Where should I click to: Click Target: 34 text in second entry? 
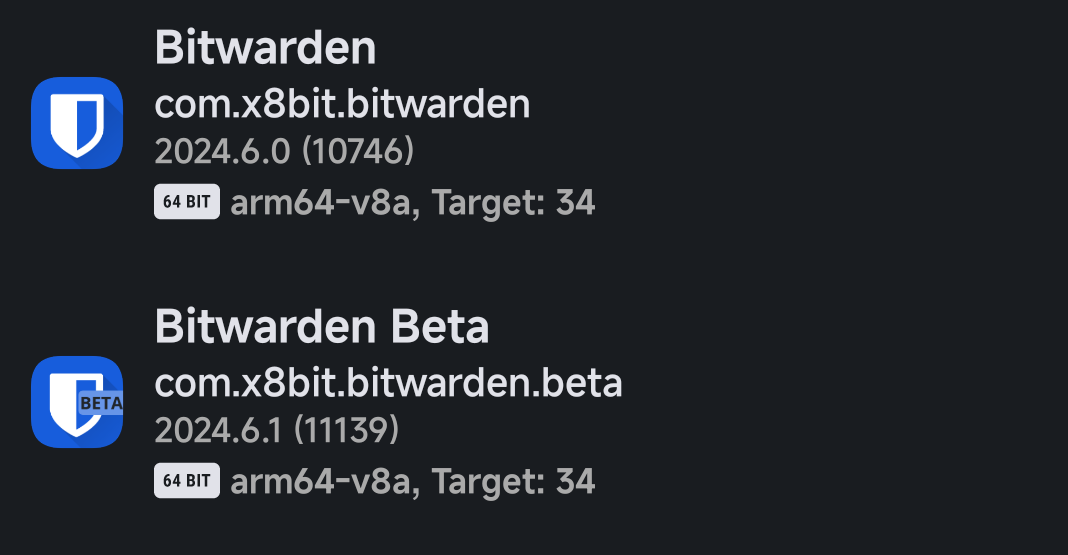coord(514,481)
